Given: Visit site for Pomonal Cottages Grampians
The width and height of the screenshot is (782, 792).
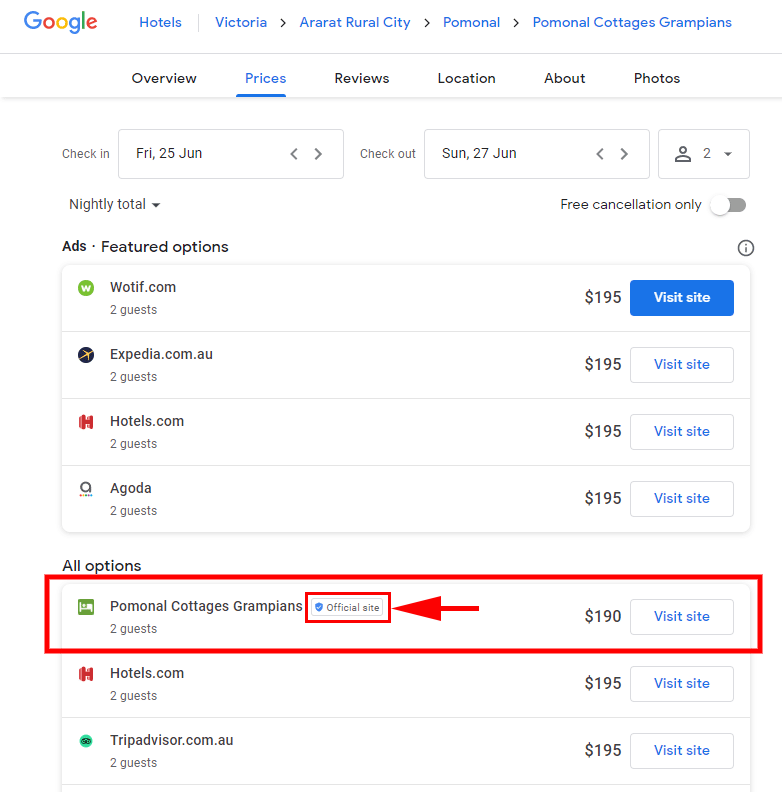Looking at the screenshot, I should coord(681,617).
